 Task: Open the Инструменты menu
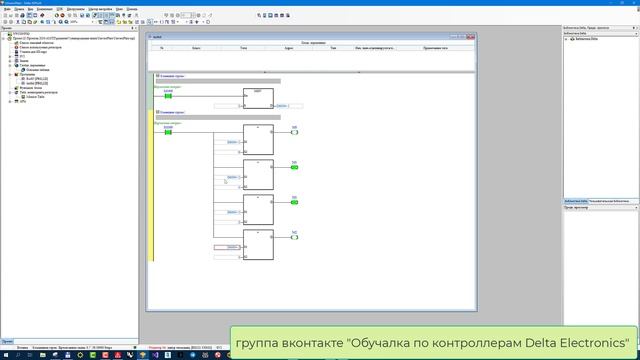pos(76,9)
